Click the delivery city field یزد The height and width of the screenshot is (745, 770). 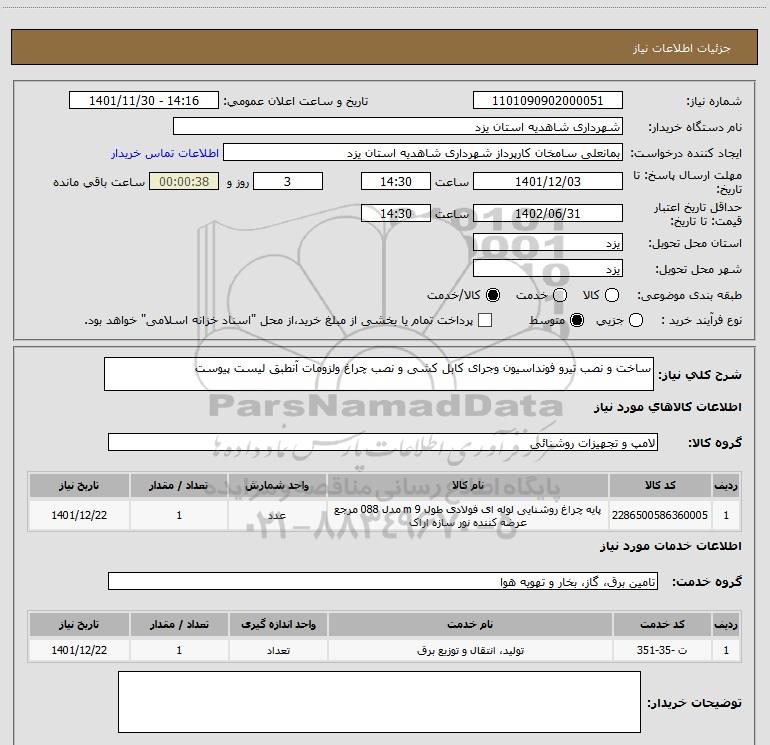point(548,269)
